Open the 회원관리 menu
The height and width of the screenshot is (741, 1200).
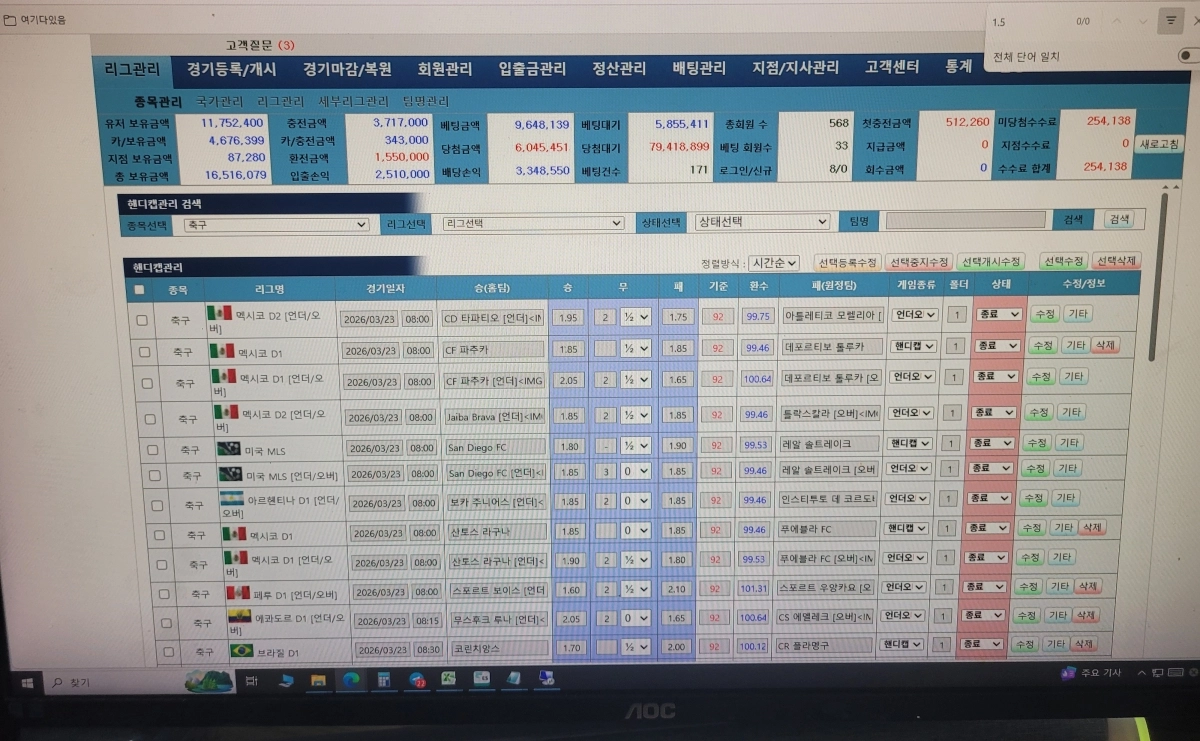point(445,69)
